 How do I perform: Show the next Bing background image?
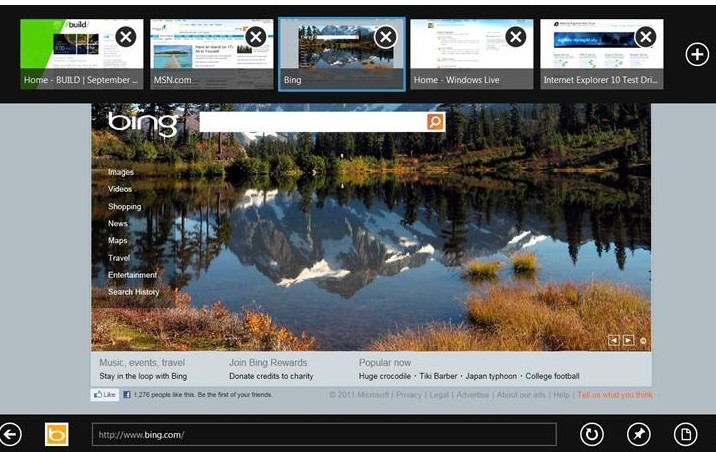628,340
